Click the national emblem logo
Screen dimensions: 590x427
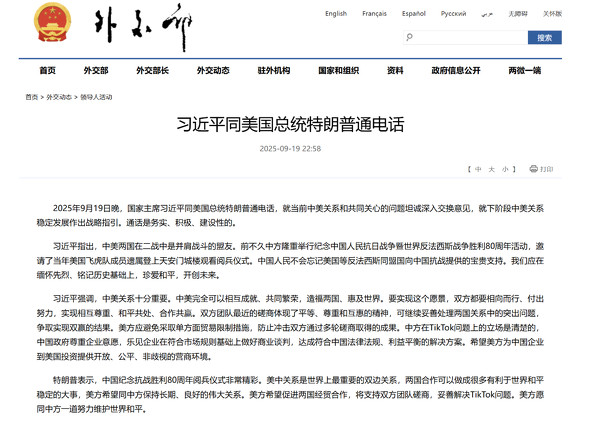(x=52, y=23)
